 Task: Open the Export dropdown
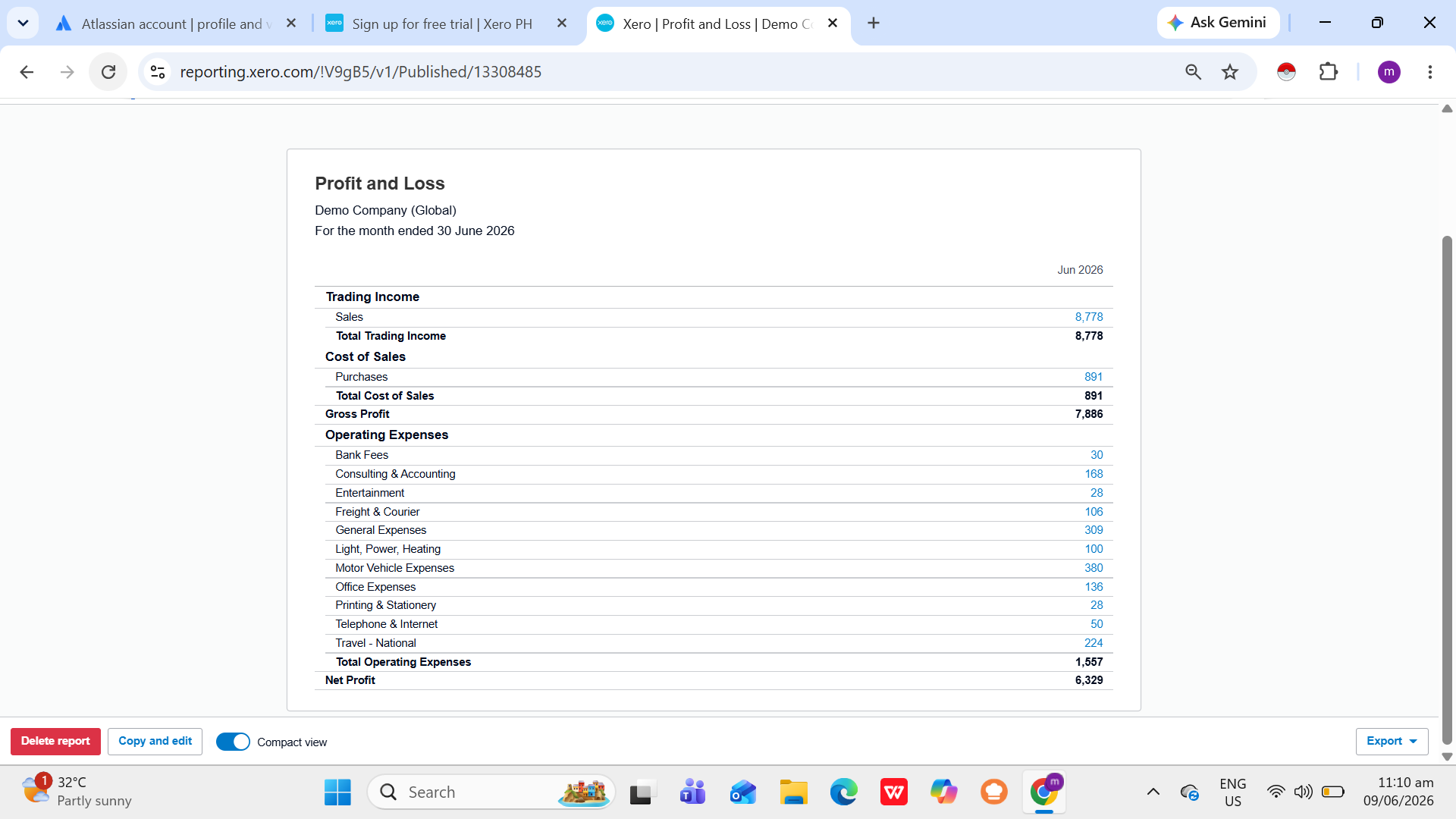coord(1392,742)
